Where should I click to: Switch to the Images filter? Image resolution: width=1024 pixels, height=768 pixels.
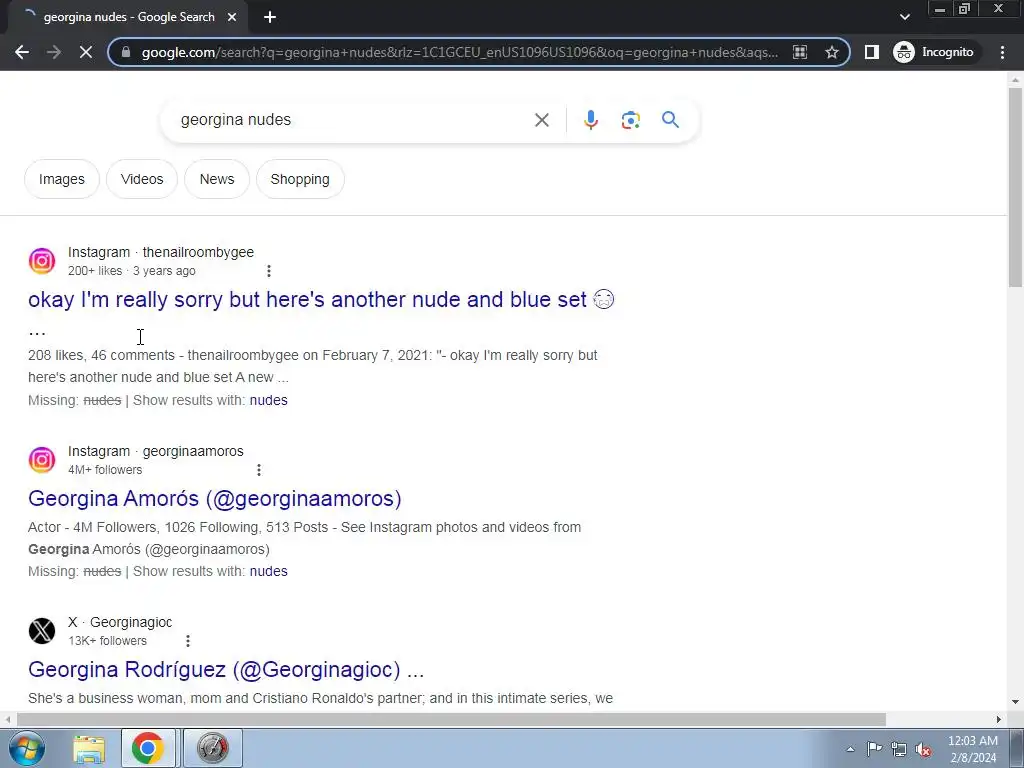tap(61, 179)
